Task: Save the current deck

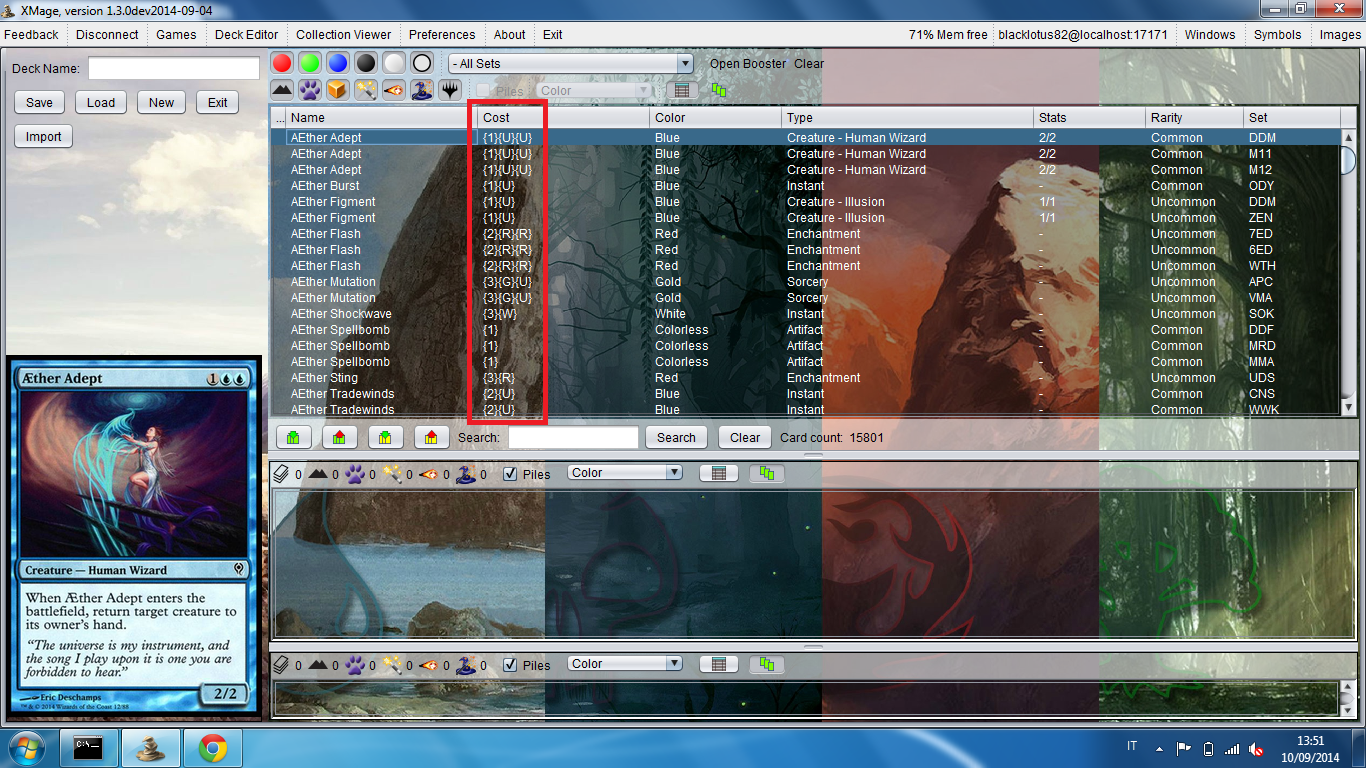Action: point(40,102)
